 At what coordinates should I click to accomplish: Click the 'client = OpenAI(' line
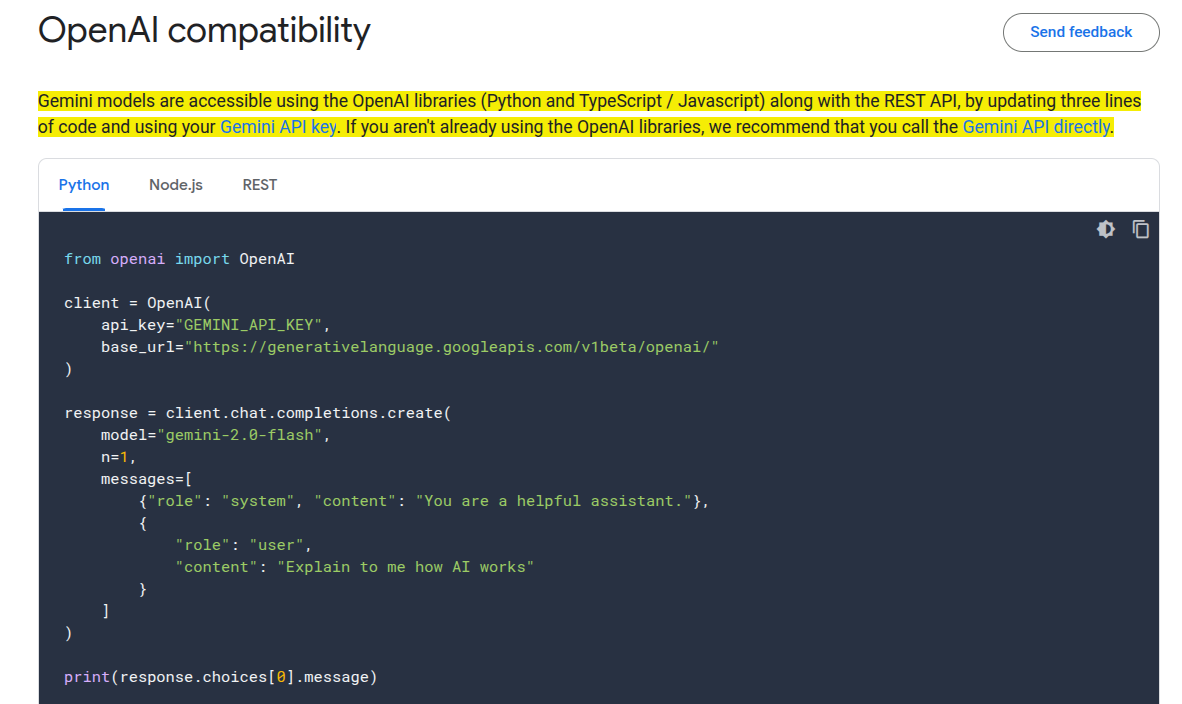(x=137, y=303)
